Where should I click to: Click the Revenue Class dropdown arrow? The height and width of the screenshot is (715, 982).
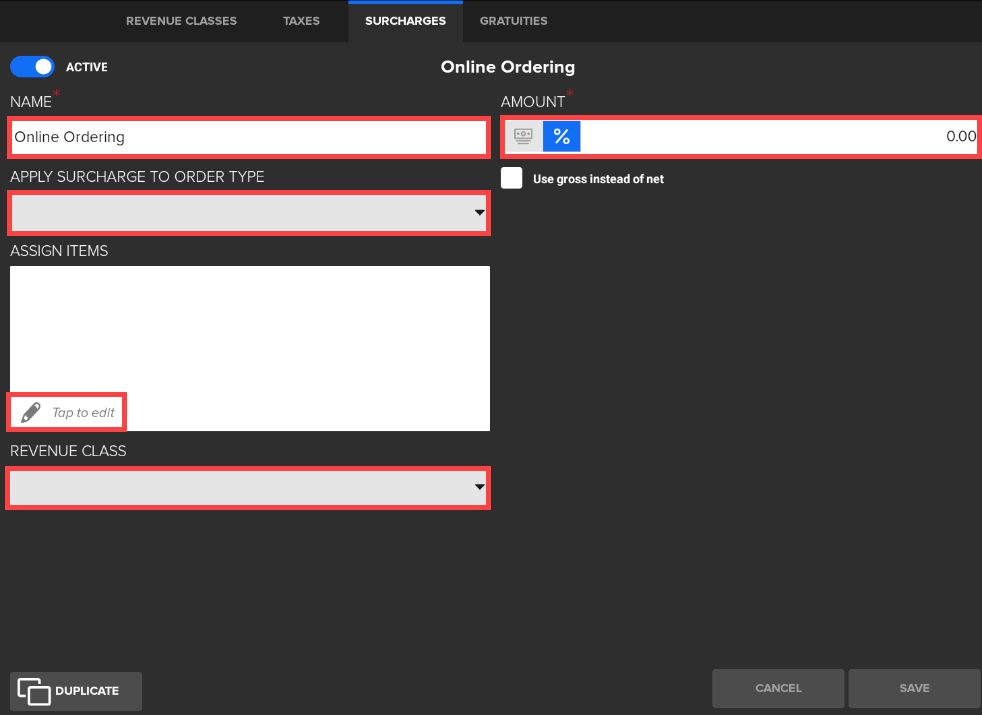[x=479, y=487]
